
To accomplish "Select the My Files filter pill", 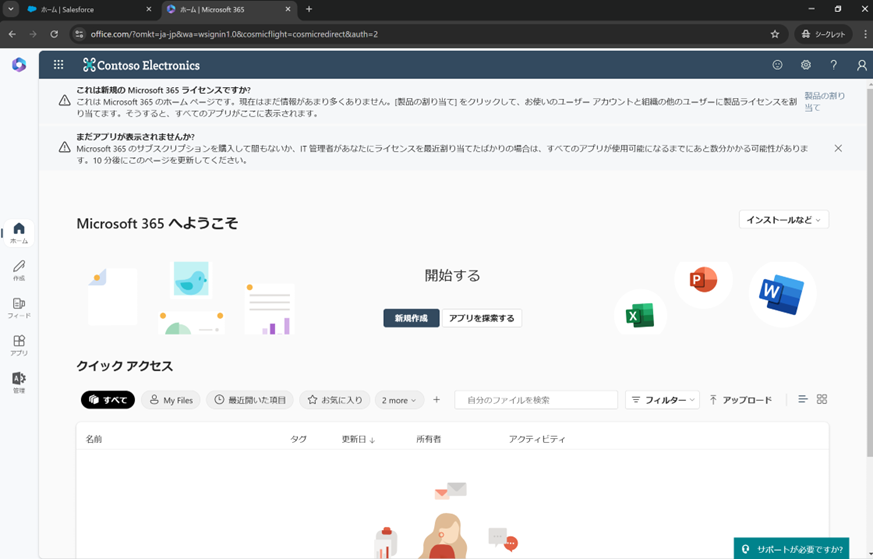I will point(171,400).
